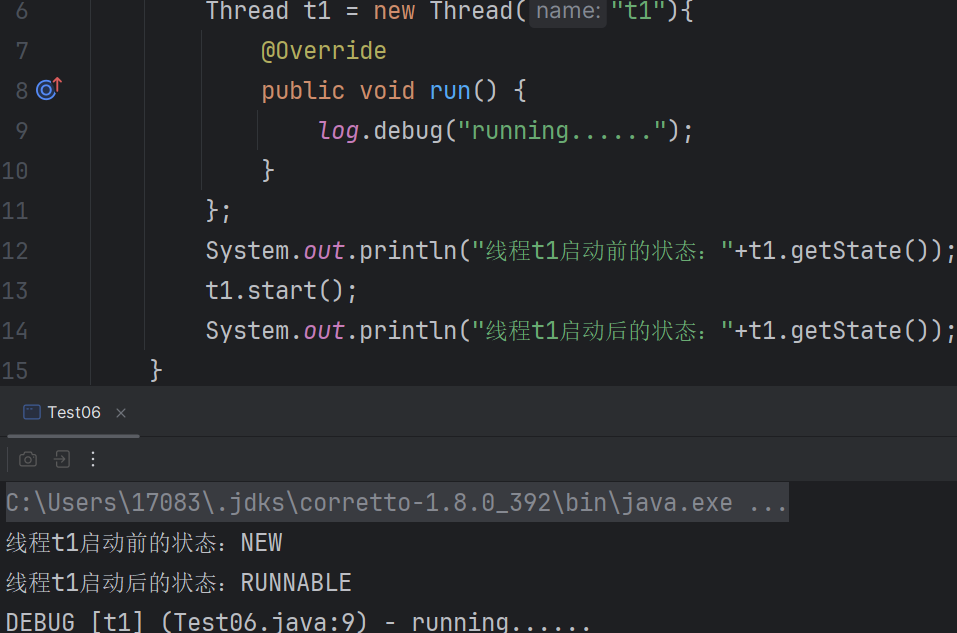
Task: Click the 'name:' parameter hint
Action: (x=567, y=12)
